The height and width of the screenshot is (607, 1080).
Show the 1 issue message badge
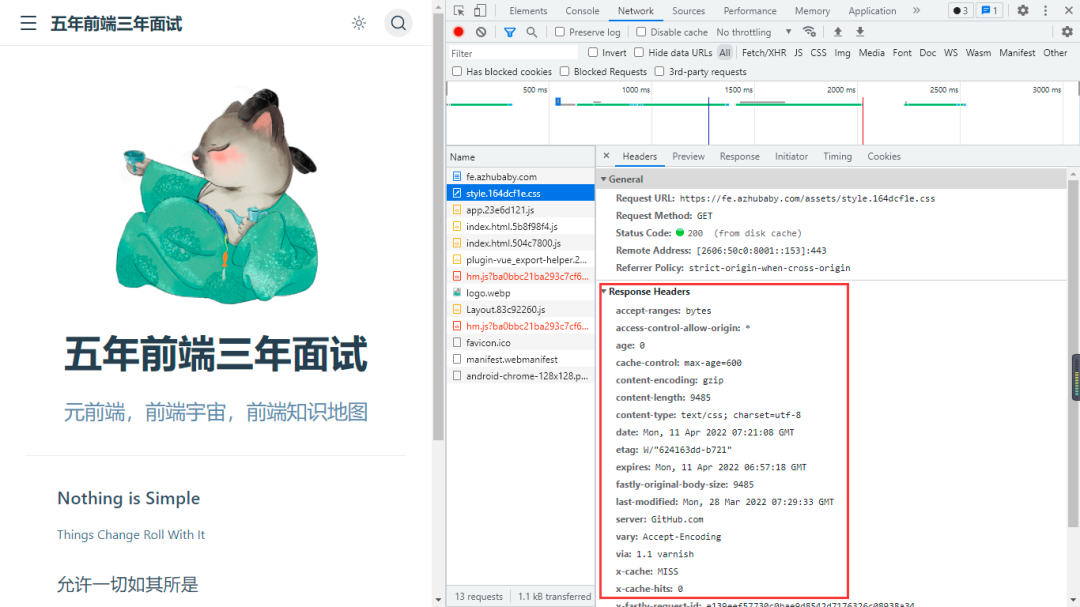pos(990,10)
